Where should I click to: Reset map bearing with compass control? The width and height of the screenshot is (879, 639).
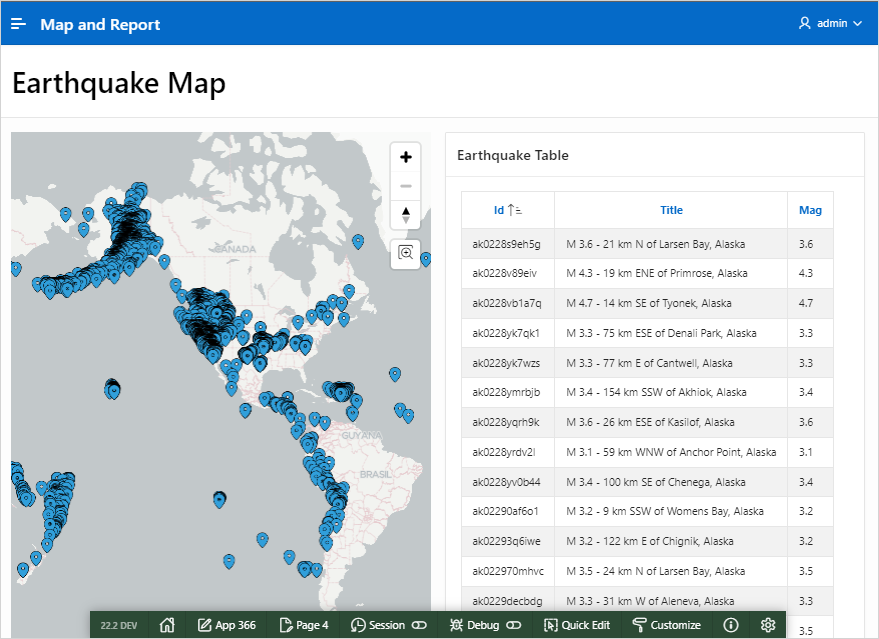pyautogui.click(x=405, y=214)
